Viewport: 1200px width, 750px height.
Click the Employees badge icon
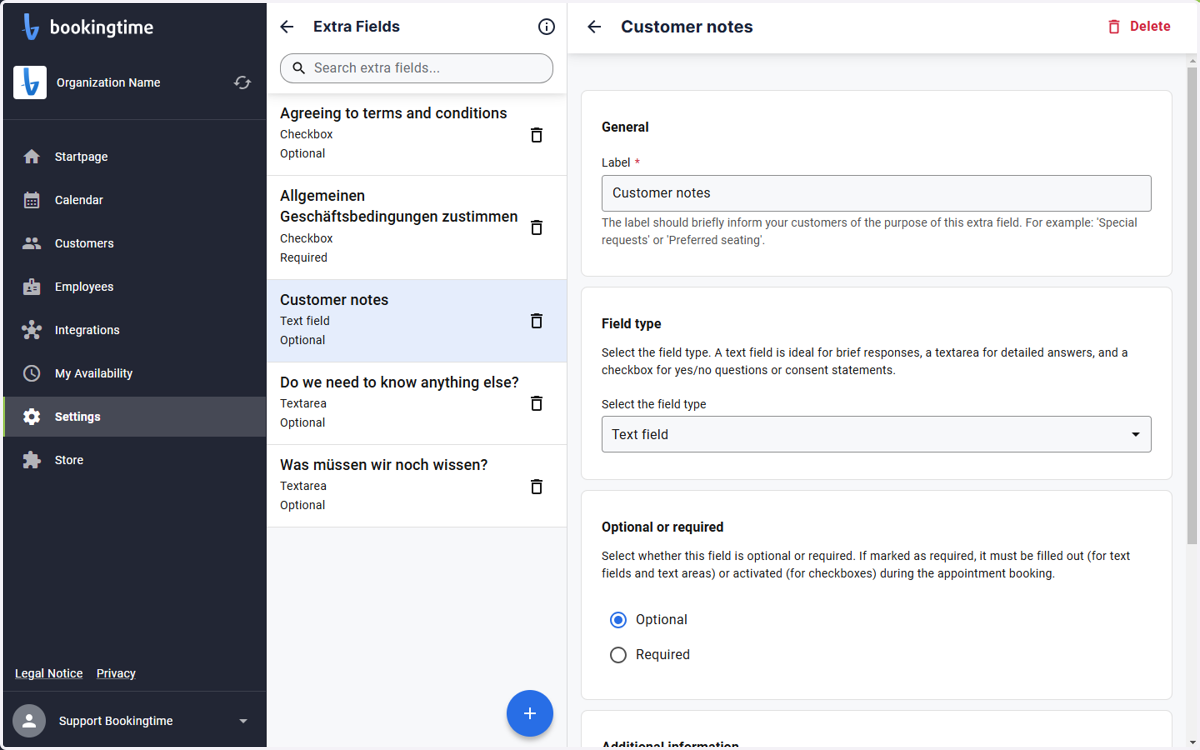[x=32, y=287]
